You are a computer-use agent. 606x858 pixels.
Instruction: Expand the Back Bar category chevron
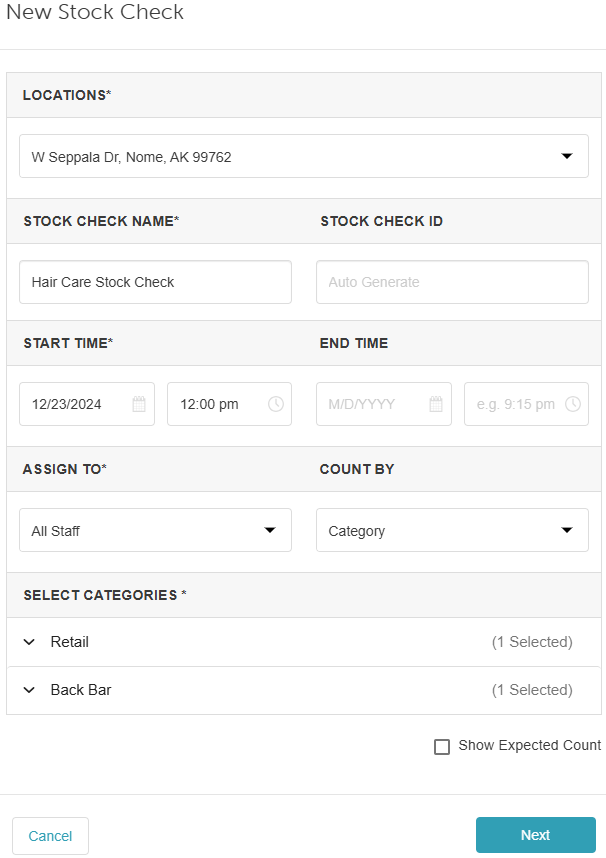(x=30, y=690)
